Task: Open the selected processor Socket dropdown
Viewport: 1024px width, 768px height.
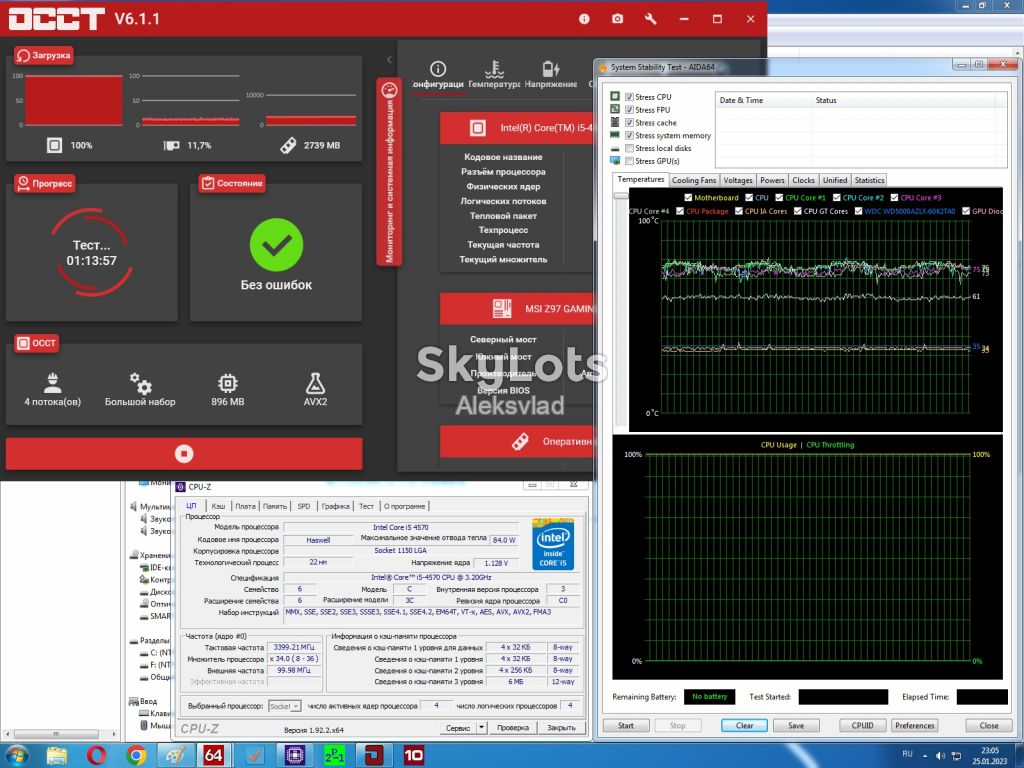Action: (x=285, y=706)
